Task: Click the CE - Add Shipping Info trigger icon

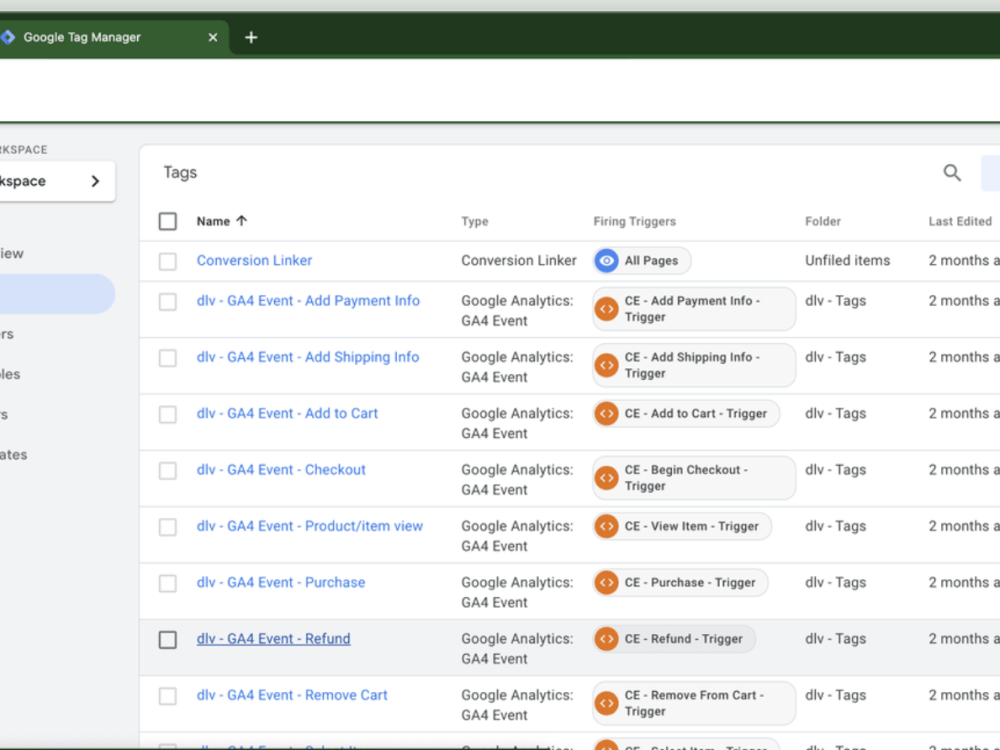Action: [606, 365]
